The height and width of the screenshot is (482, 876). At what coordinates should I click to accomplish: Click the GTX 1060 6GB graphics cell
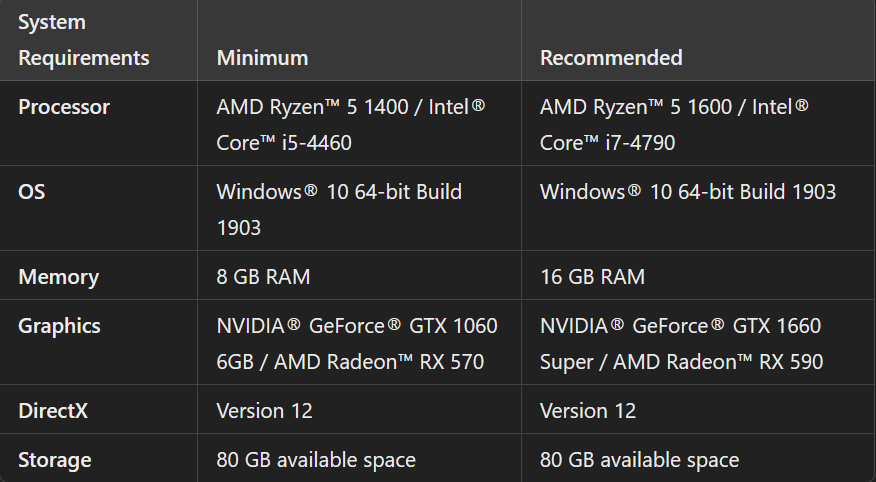357,343
